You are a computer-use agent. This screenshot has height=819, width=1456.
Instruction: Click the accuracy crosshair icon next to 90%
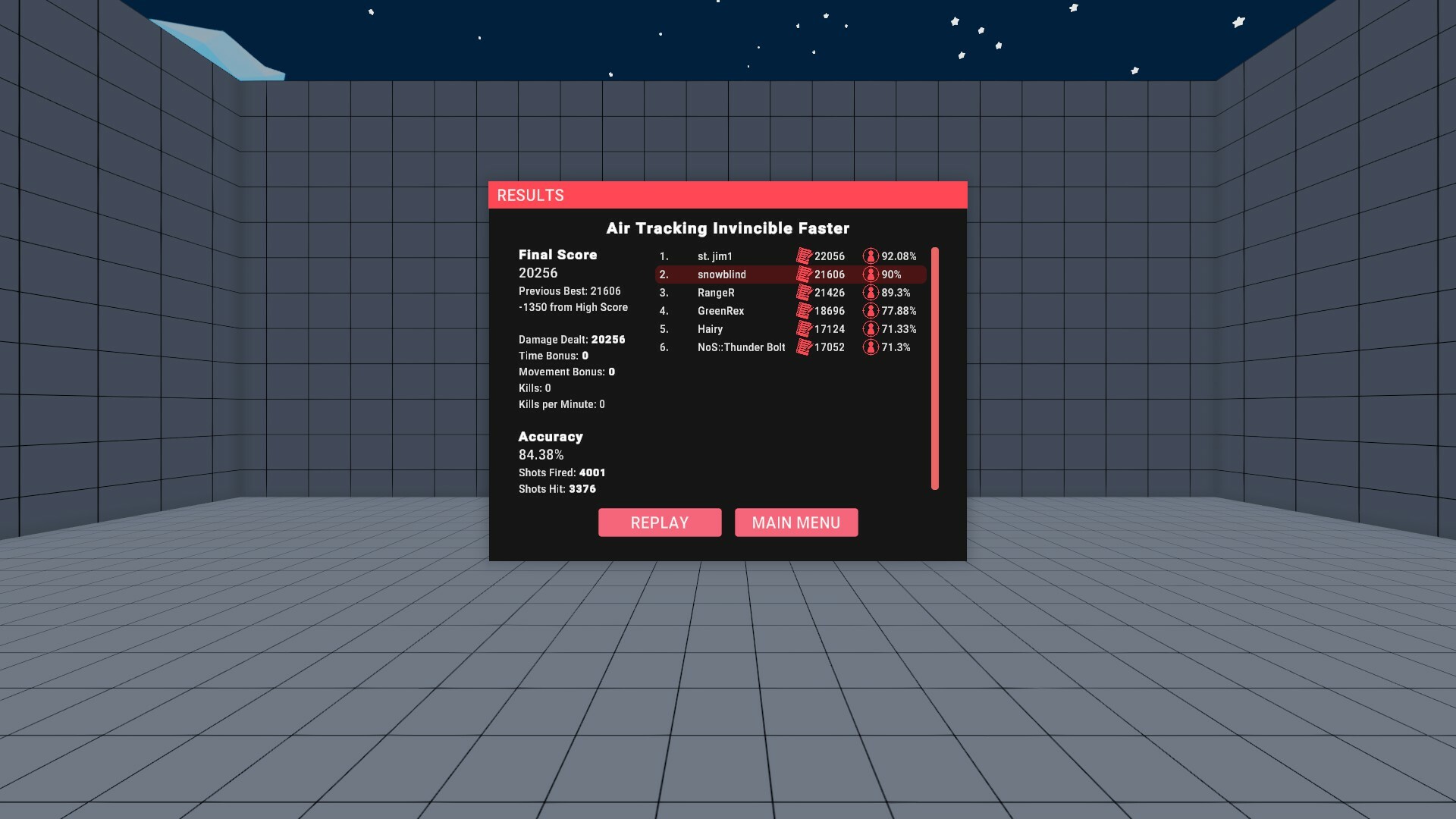click(871, 275)
